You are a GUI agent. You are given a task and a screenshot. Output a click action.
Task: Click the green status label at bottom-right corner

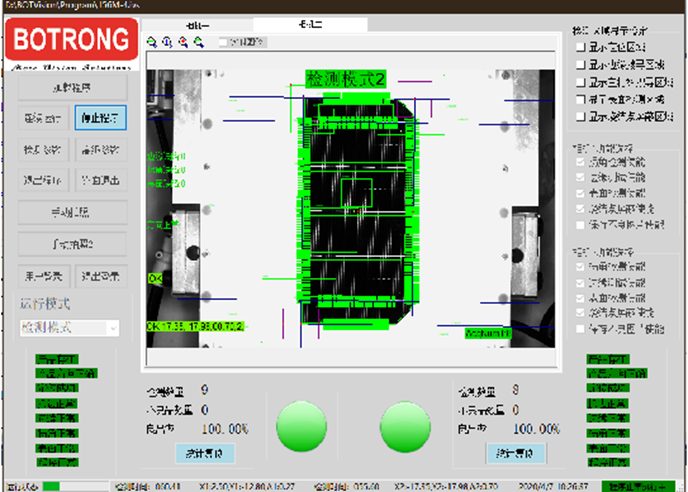click(x=638, y=486)
